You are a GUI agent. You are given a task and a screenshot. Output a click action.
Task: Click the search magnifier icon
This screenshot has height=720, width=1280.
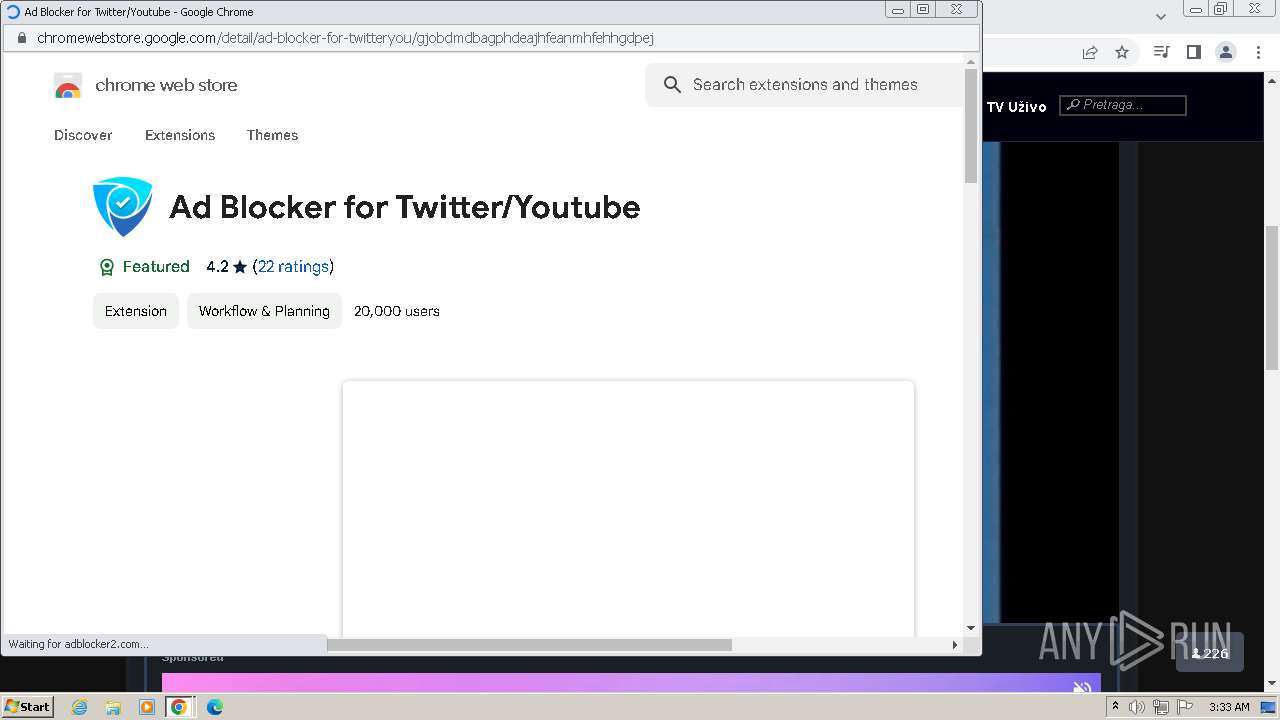click(x=672, y=85)
